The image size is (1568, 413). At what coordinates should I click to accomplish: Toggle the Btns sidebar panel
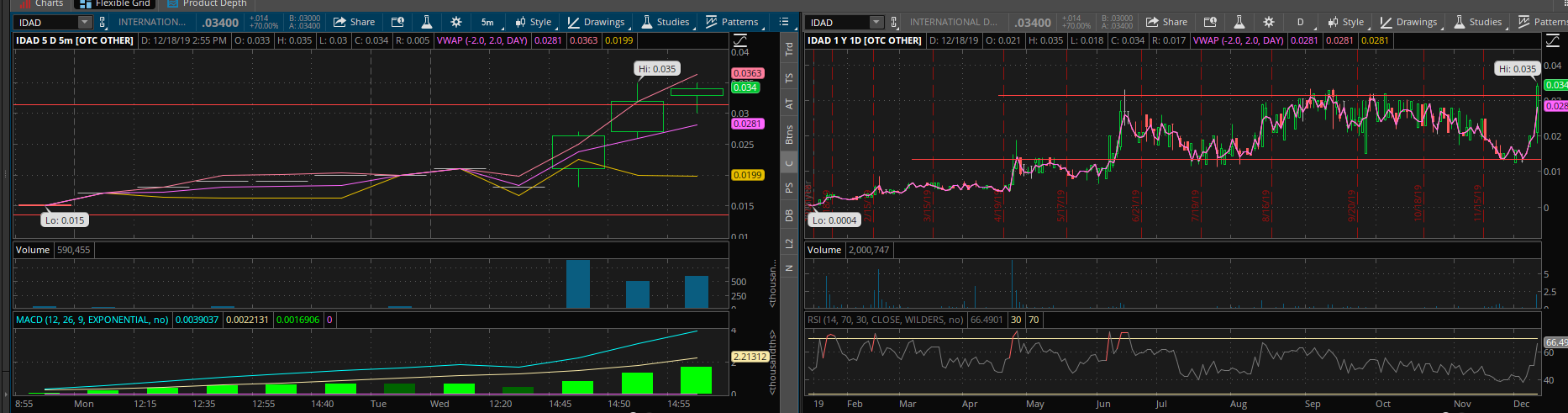[789, 135]
